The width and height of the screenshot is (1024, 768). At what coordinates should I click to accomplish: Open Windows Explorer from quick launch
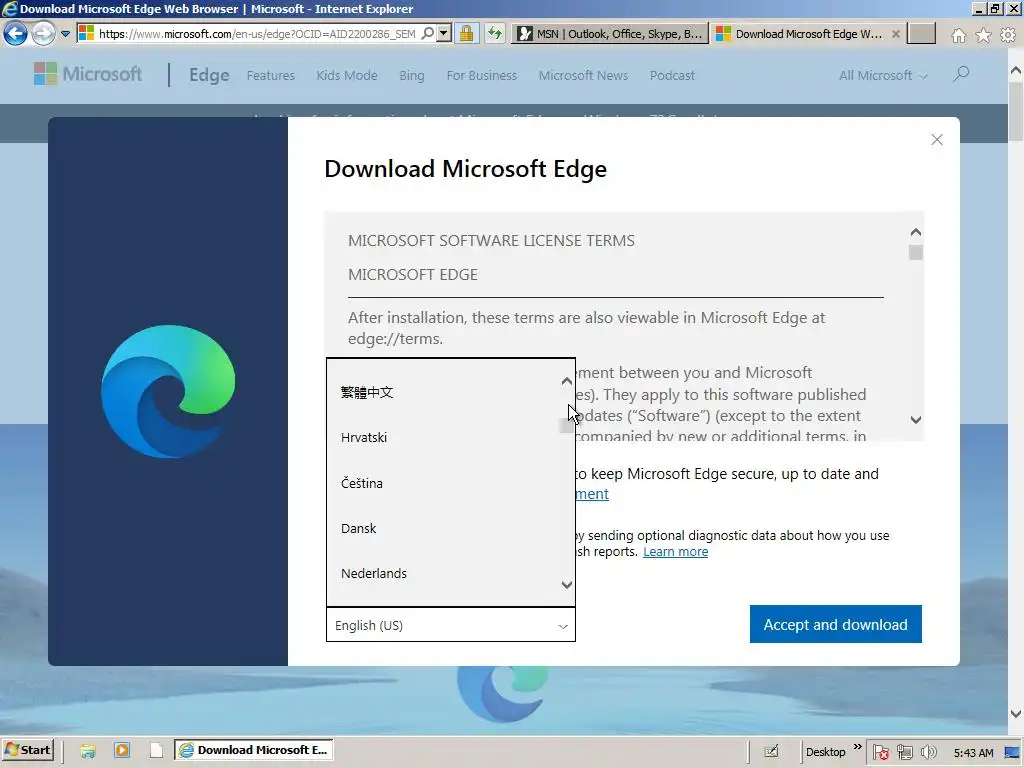pos(88,750)
